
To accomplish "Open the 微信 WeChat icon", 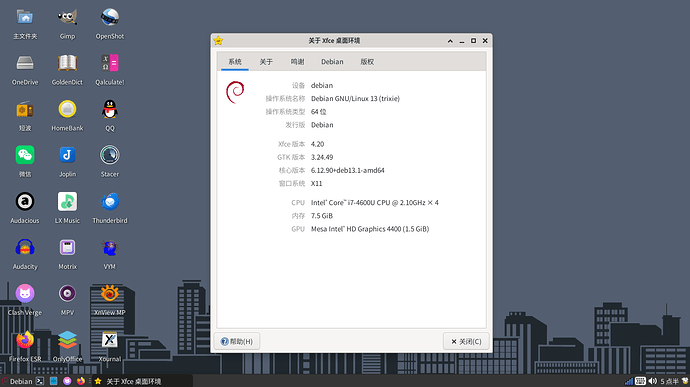I will pyautogui.click(x=25, y=155).
